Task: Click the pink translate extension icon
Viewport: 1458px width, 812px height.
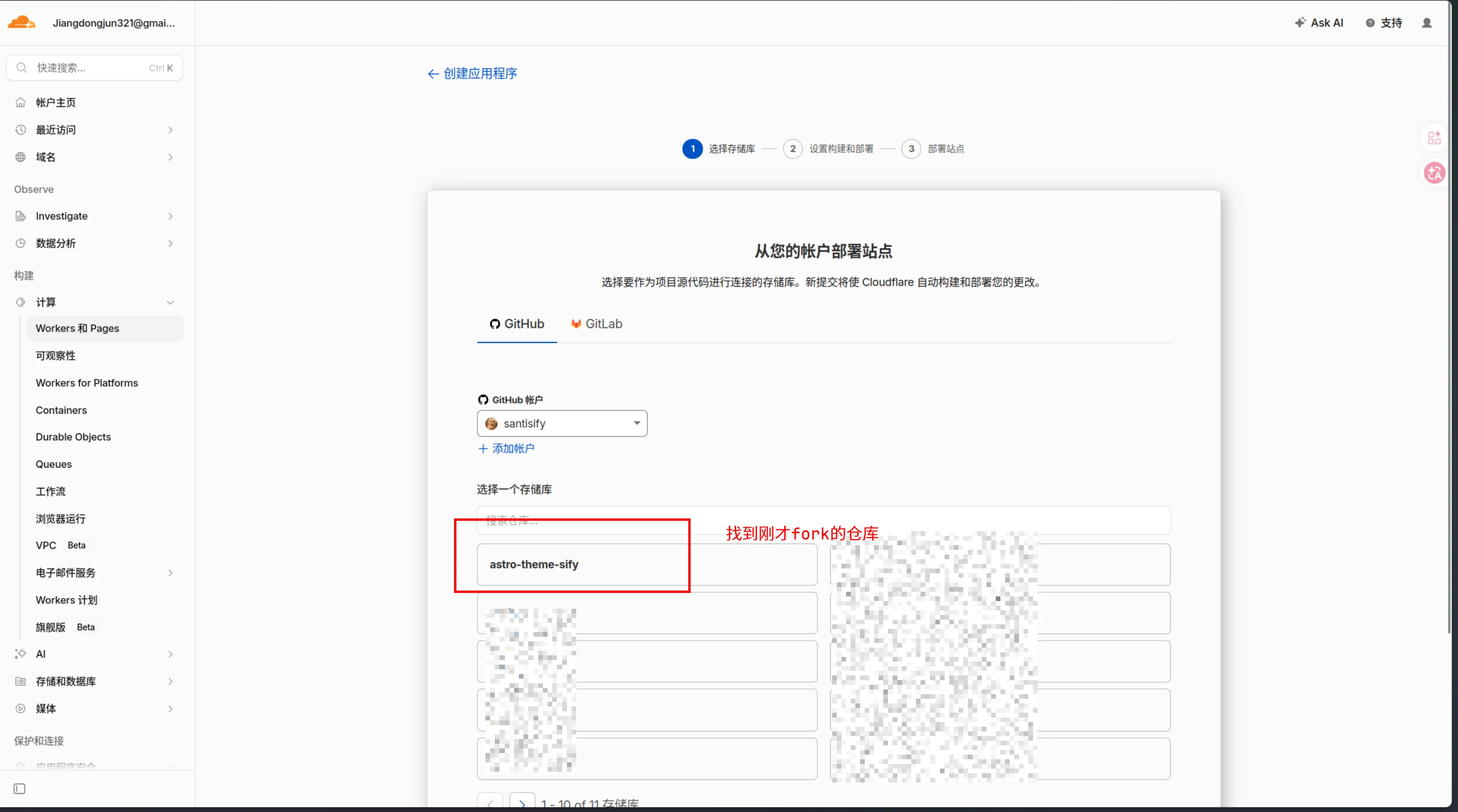Action: pos(1434,173)
